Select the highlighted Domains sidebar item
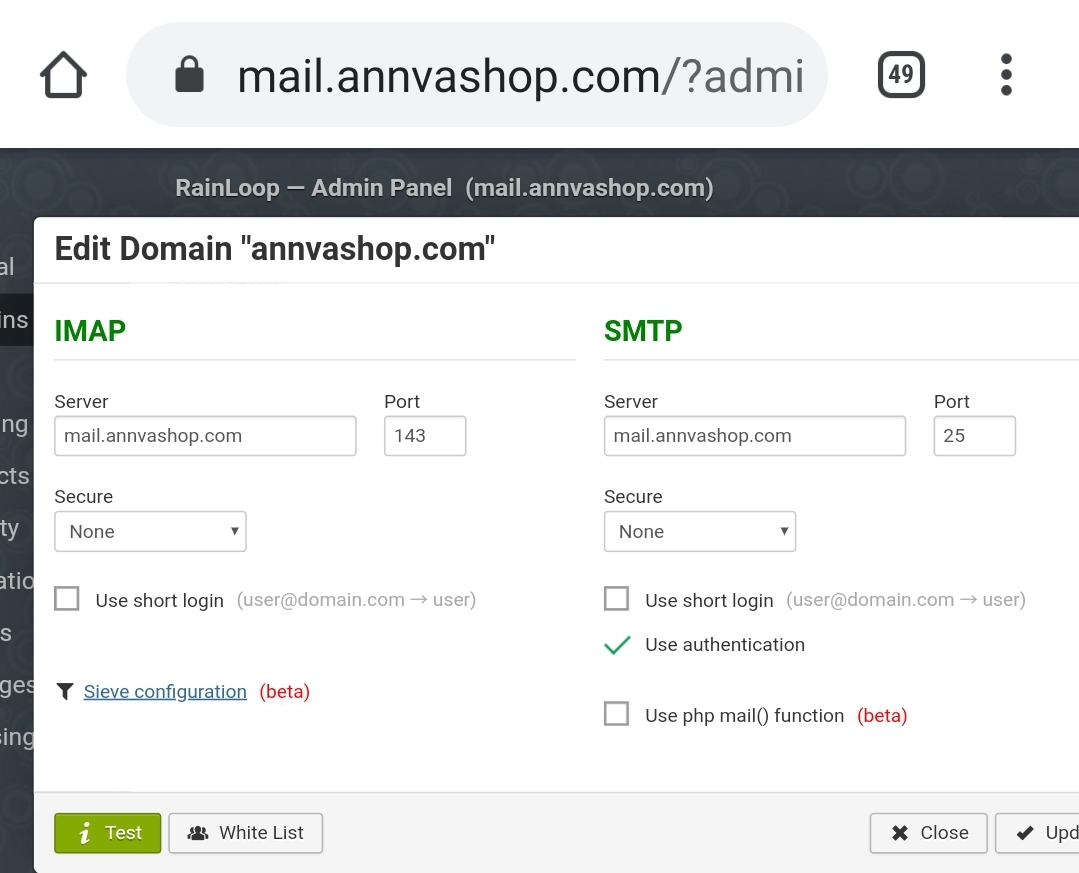Screen dimensions: 1079x873 pyautogui.click(x=13, y=319)
